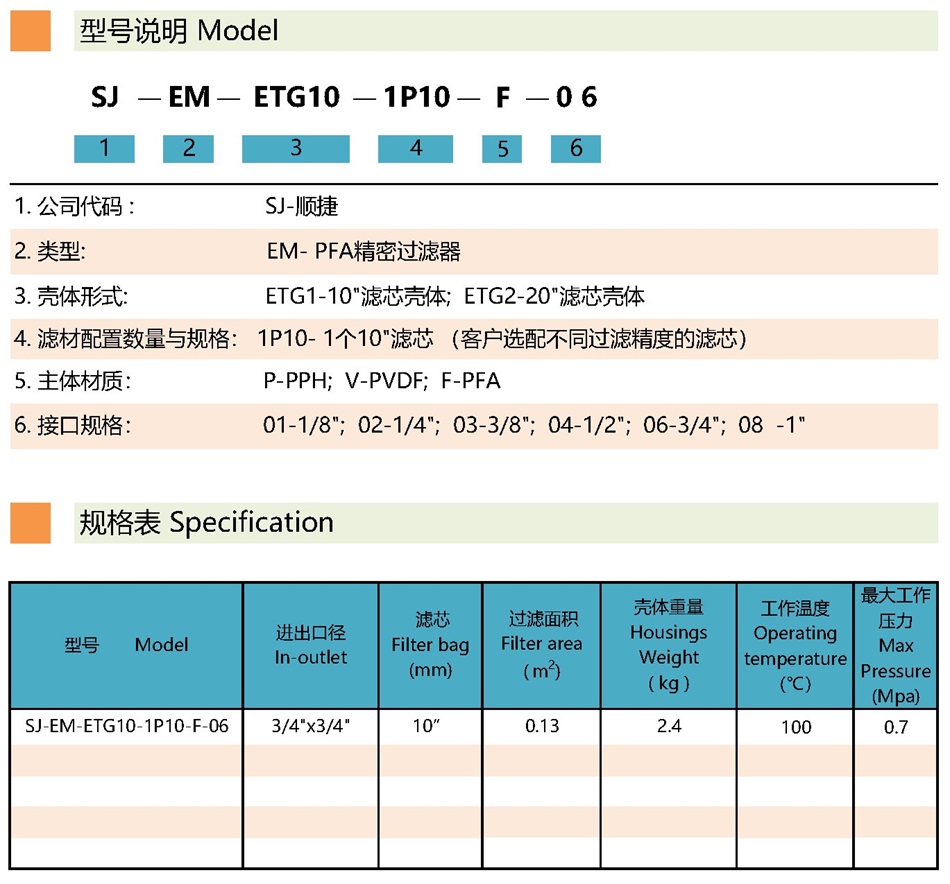
Task: Click the wide blue box numbered 3
Action: pyautogui.click(x=296, y=149)
